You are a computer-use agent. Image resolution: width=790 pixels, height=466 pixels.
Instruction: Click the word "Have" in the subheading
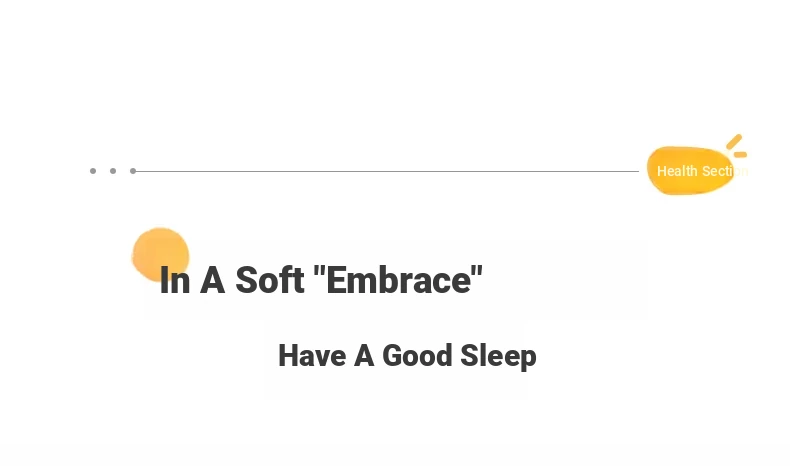click(x=312, y=356)
